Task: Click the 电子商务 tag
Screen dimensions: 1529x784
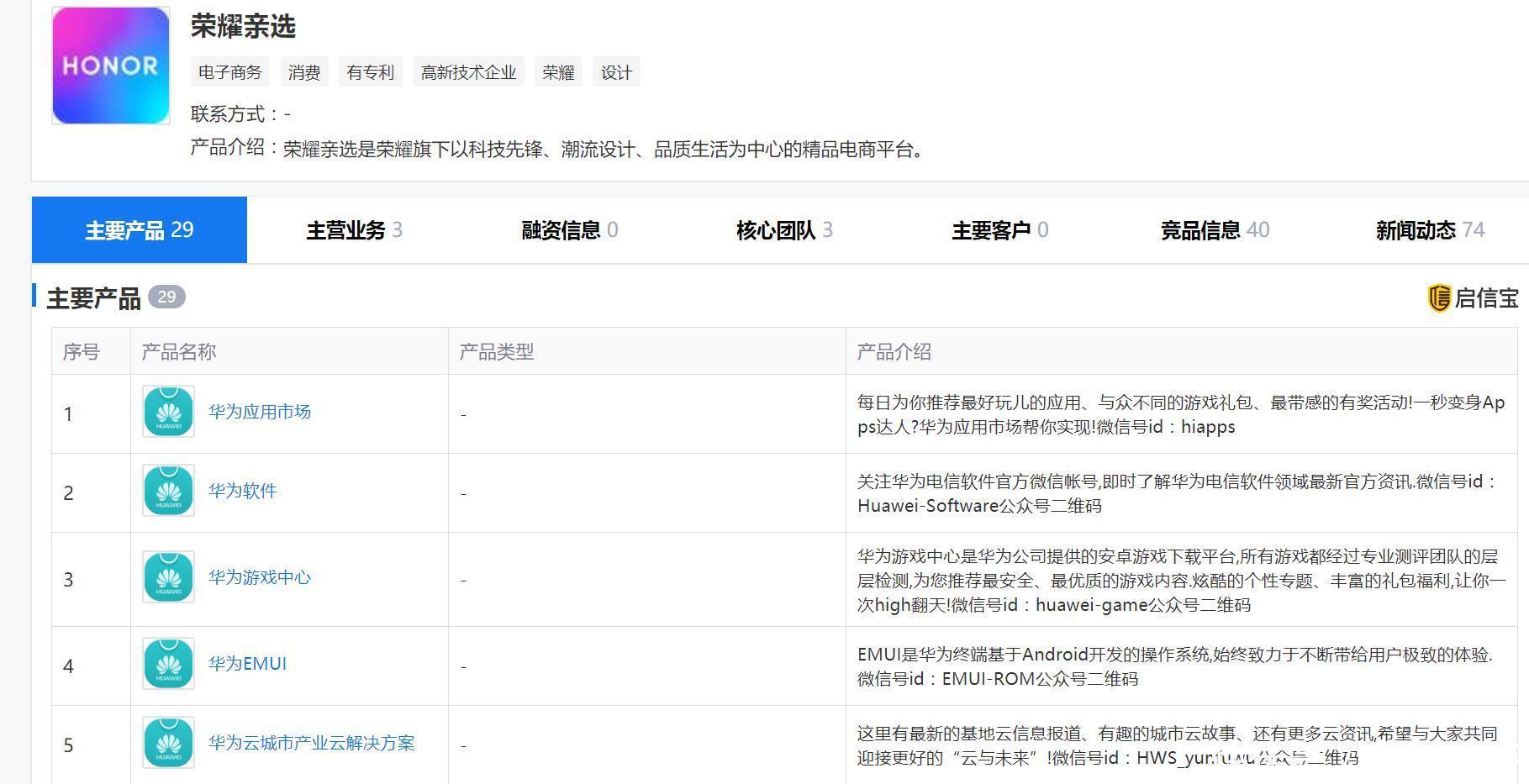Action: click(230, 72)
